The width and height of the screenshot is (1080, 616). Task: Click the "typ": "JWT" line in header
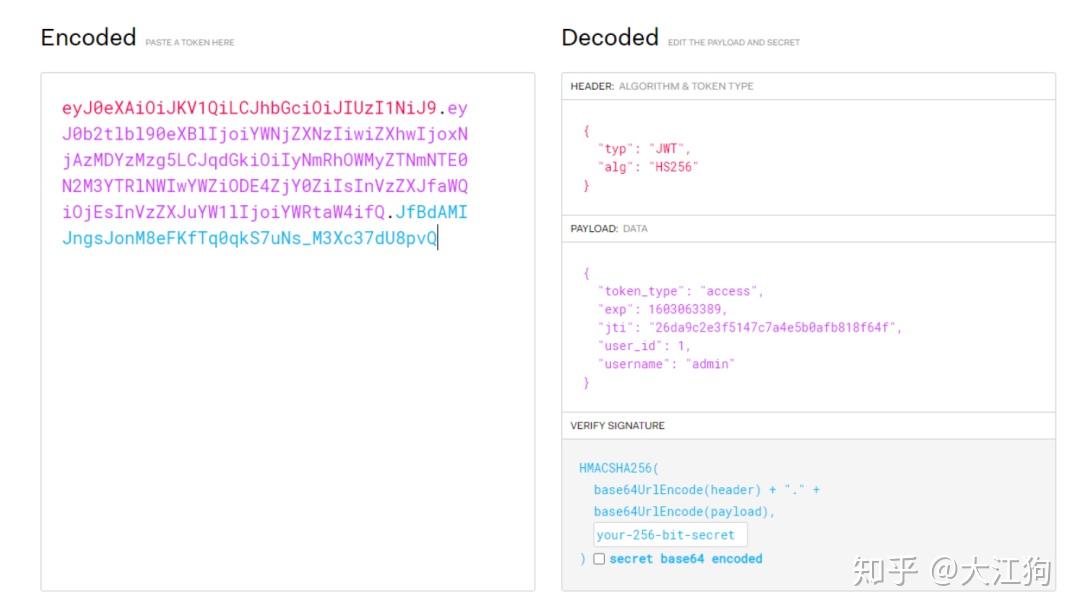pos(644,149)
